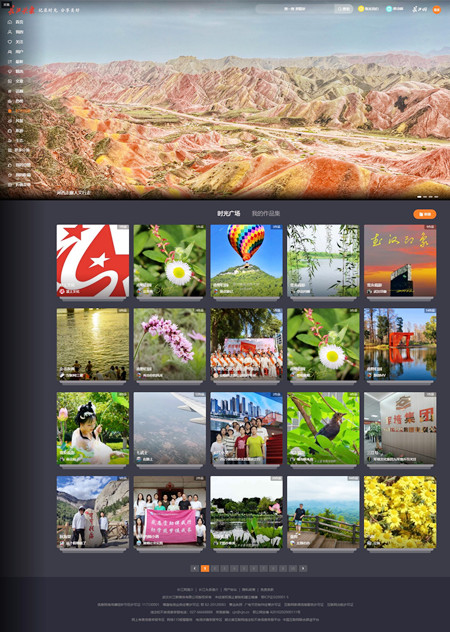Go to next page with right arrow
This screenshot has width=450, height=632.
(x=303, y=568)
